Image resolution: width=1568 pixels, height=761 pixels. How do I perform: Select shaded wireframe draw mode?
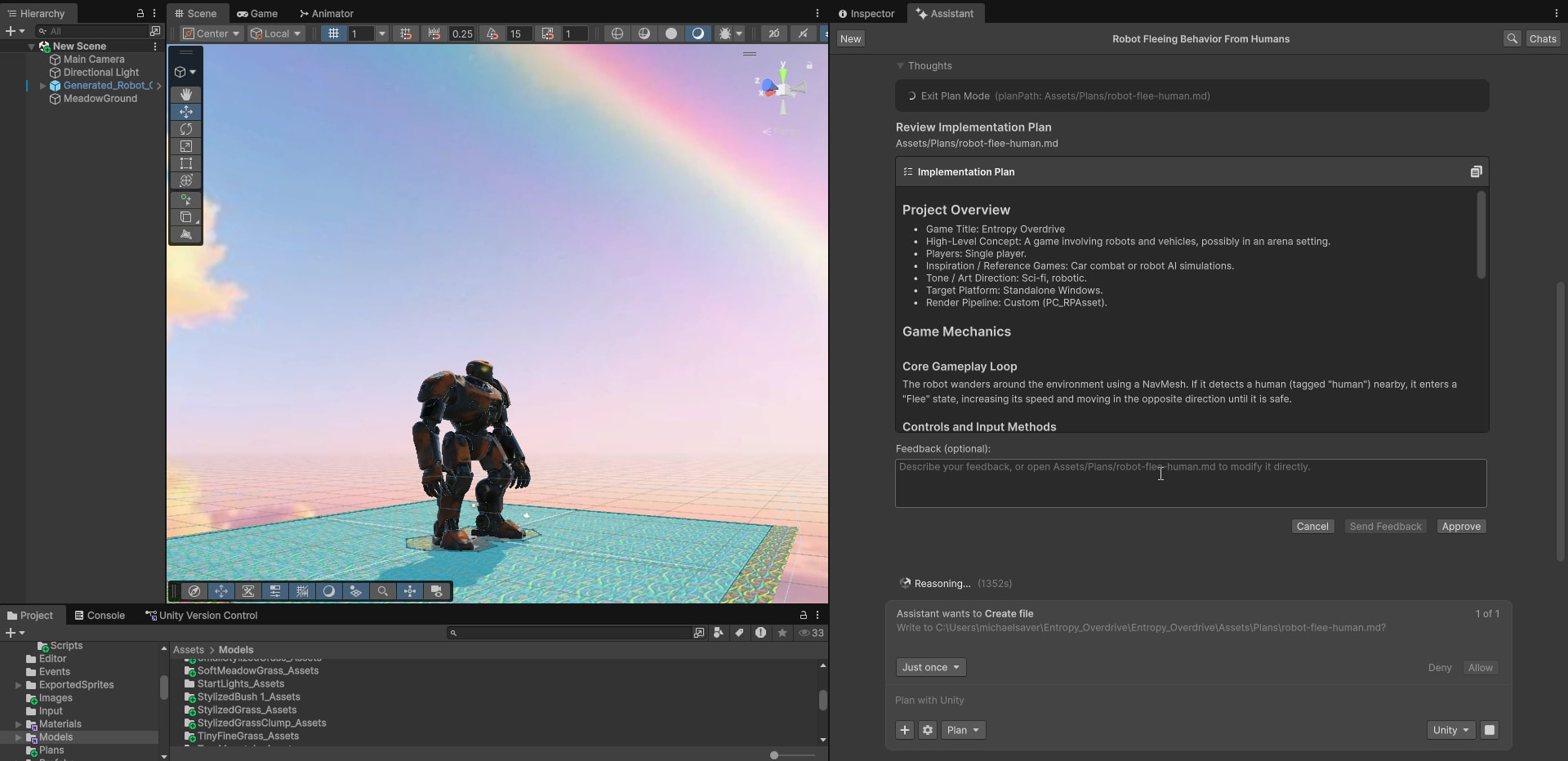coord(644,33)
